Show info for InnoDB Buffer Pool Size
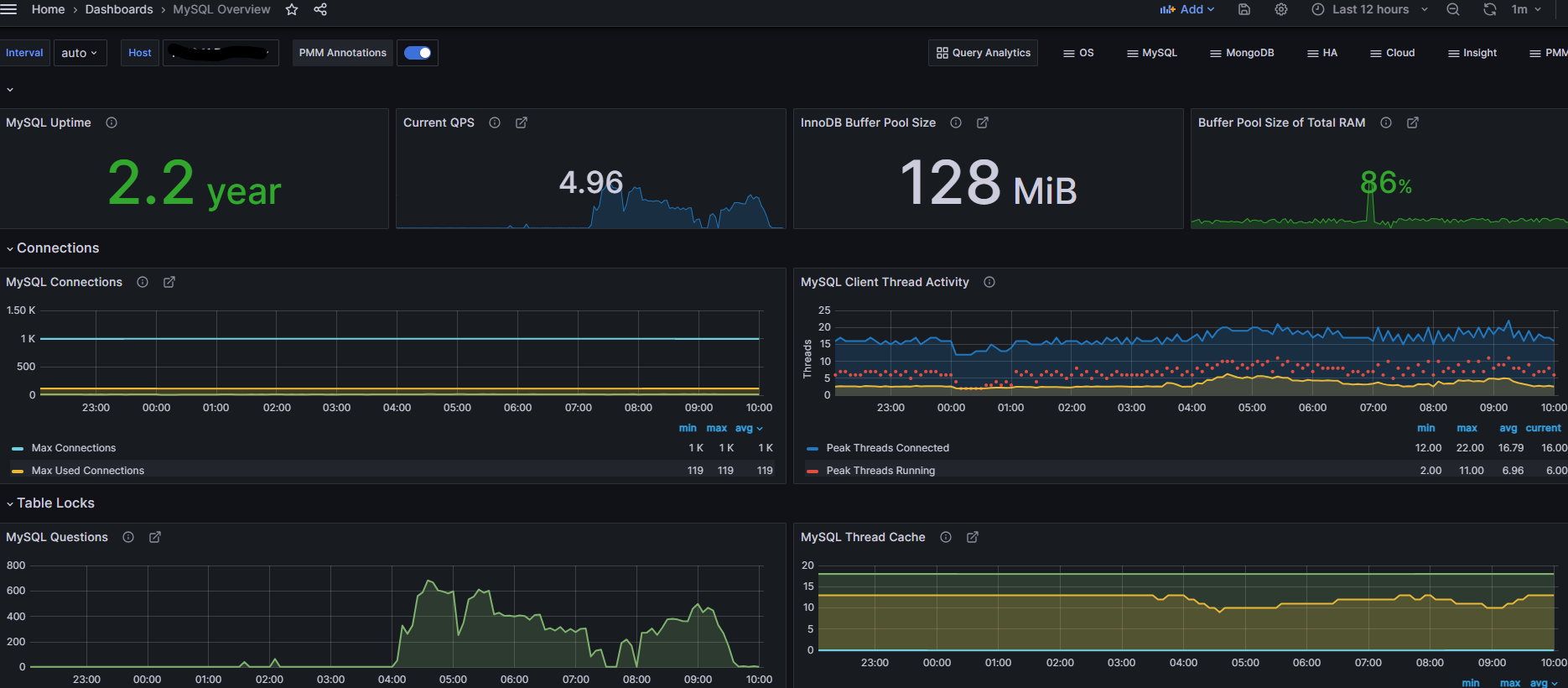This screenshot has height=688, width=1568. (x=956, y=122)
